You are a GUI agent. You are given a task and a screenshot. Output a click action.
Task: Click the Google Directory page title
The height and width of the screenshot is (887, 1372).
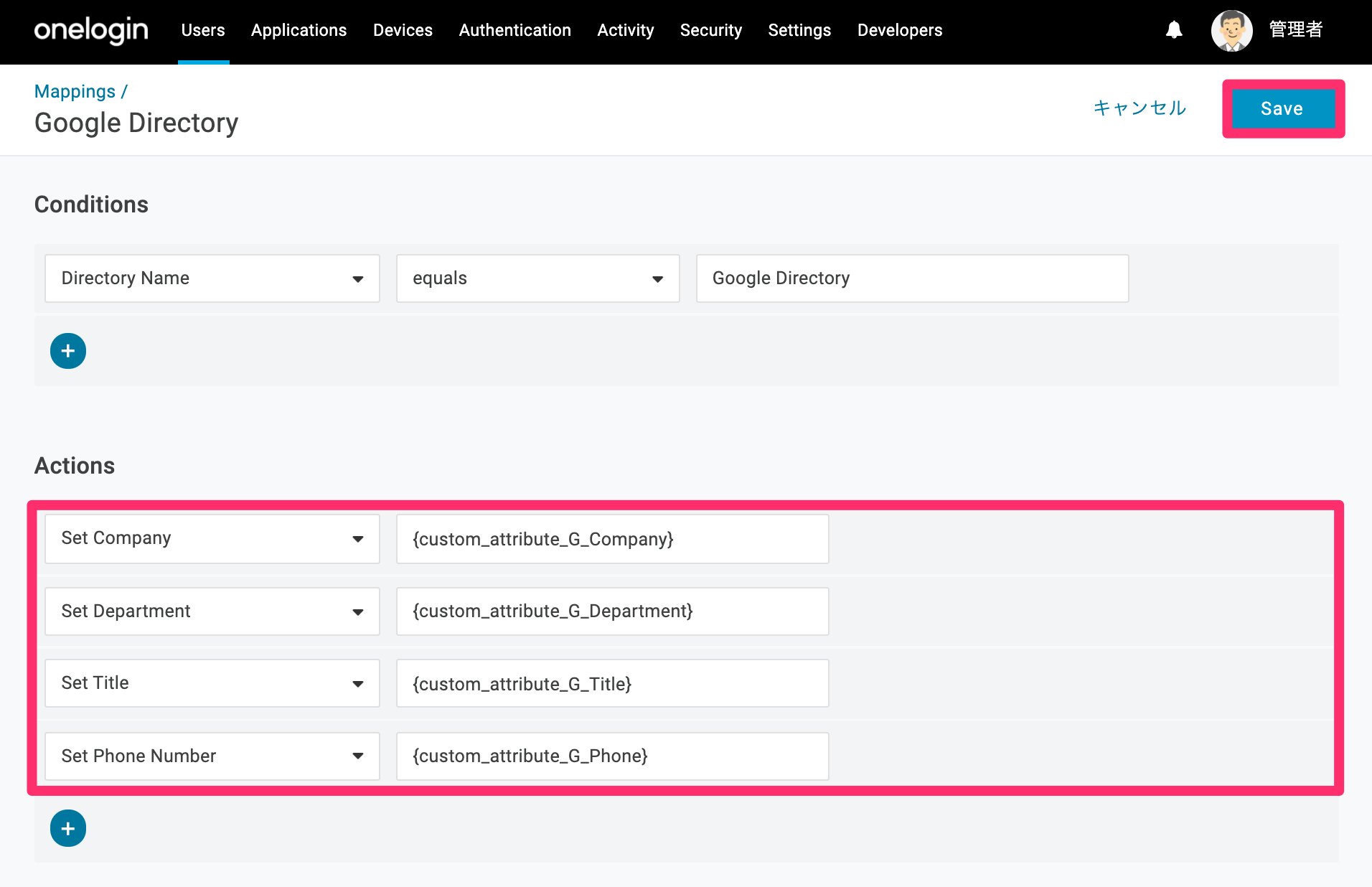click(x=136, y=123)
